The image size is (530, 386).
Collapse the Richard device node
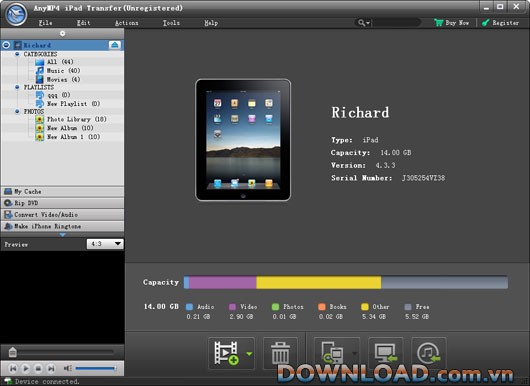tap(6, 45)
